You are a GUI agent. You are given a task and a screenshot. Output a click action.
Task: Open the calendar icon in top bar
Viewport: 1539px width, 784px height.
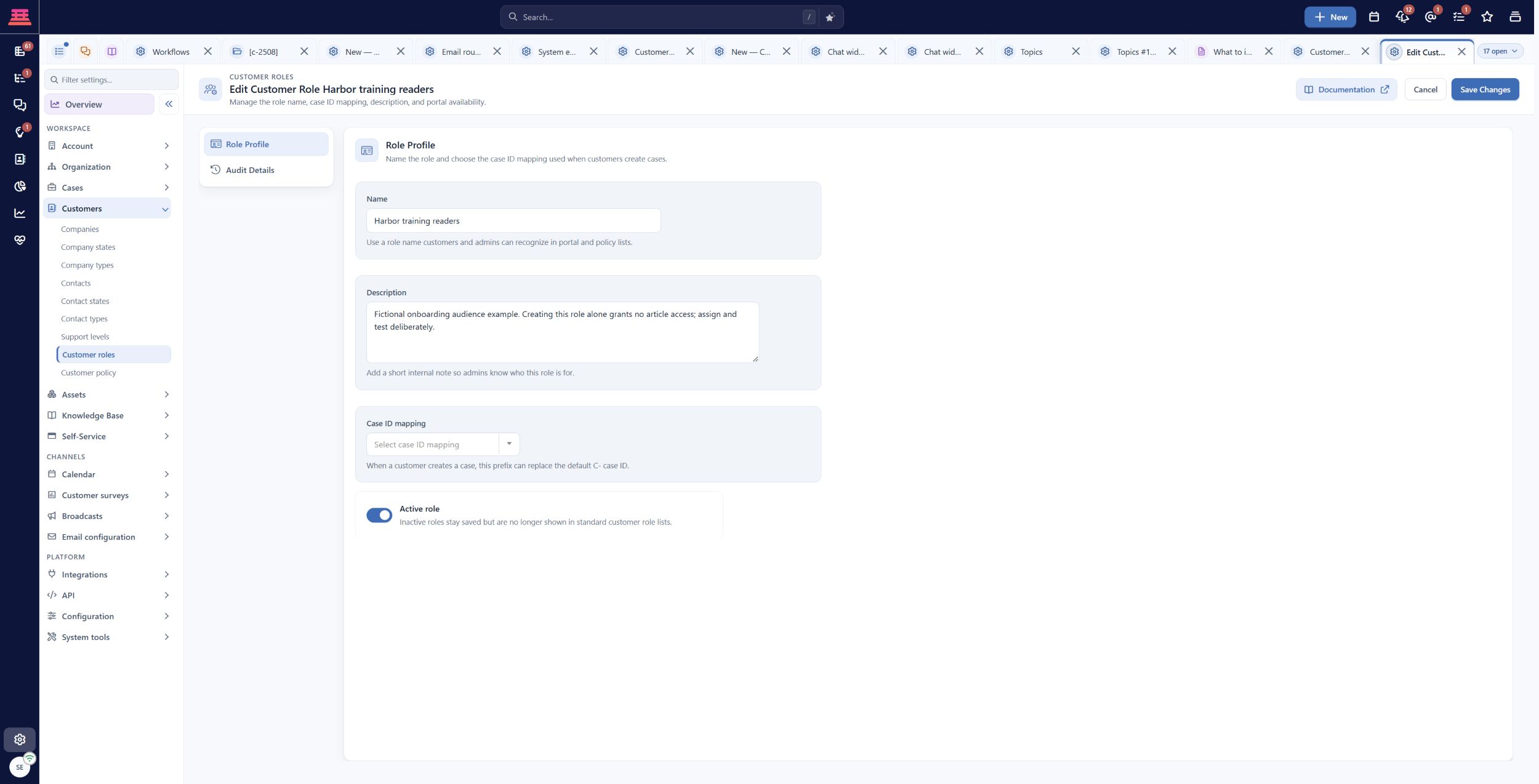click(1374, 17)
